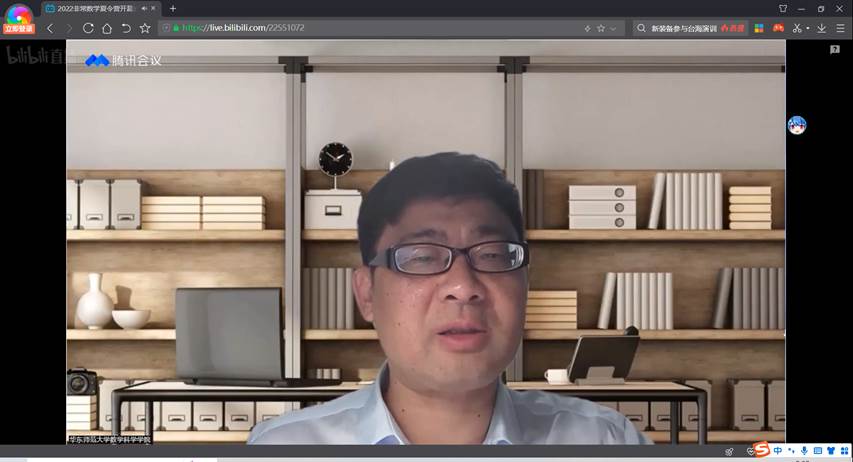Screen dimensions: 853x462
Task: Click the anime avatar on right sidebar
Action: pos(797,125)
